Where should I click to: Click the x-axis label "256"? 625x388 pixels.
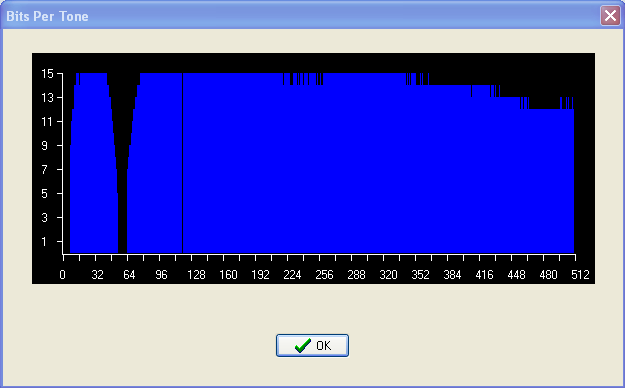tap(324, 275)
